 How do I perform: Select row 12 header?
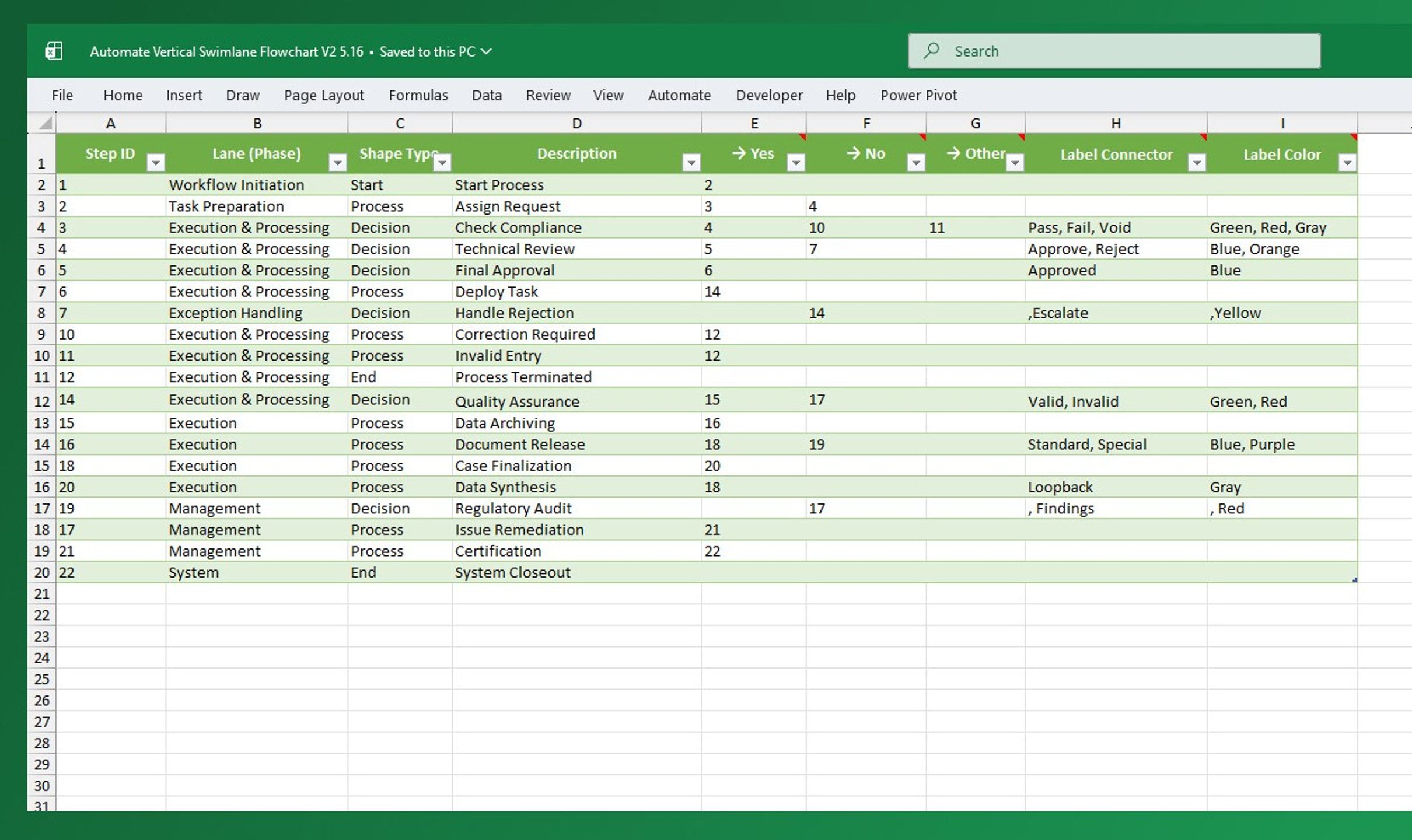pos(41,400)
